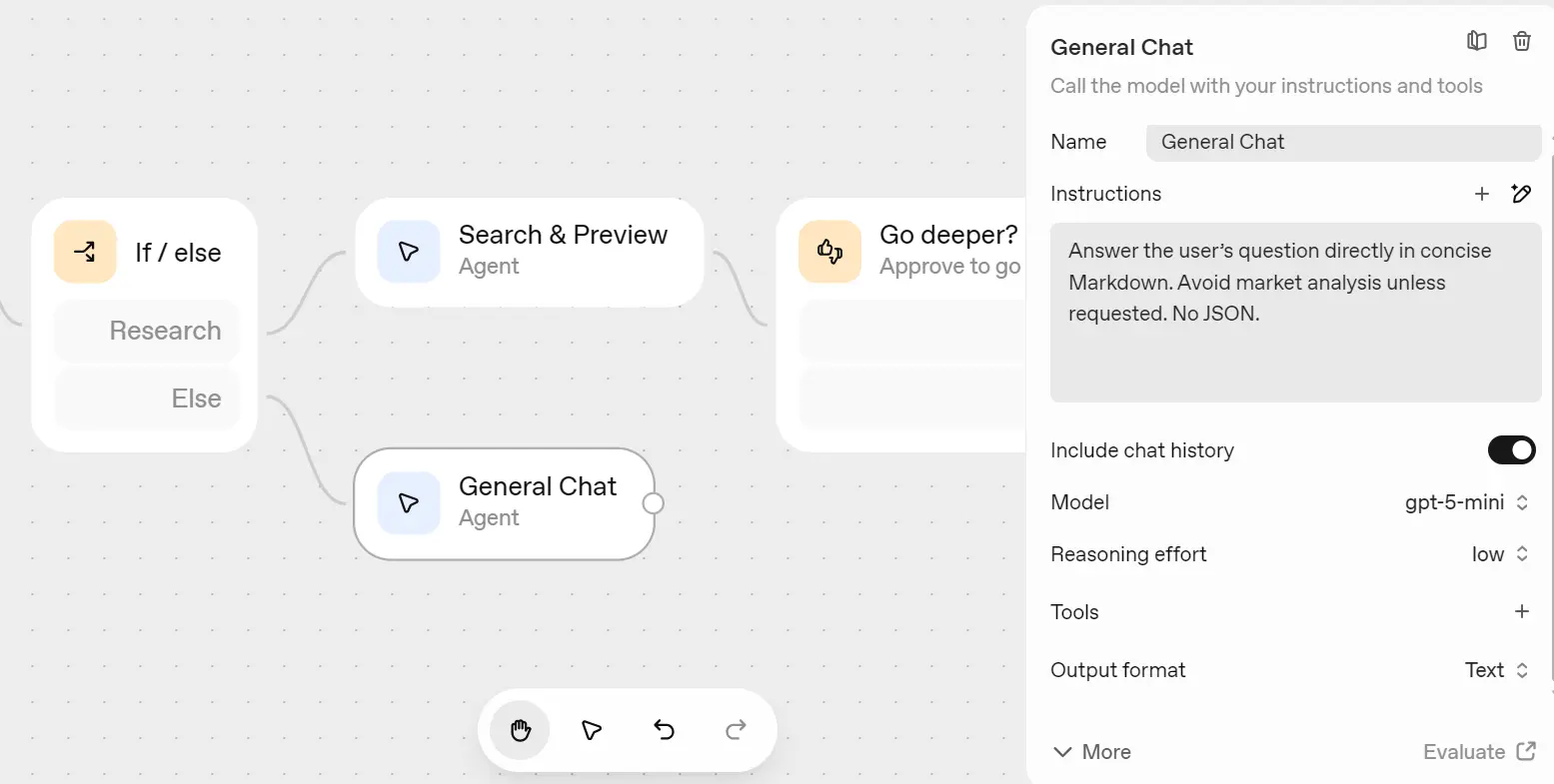Select the pointer selection tool

[x=592, y=730]
